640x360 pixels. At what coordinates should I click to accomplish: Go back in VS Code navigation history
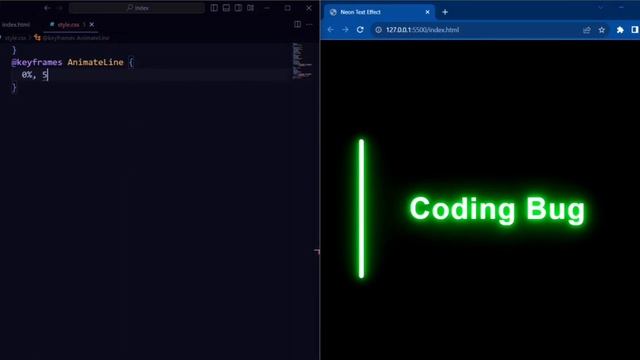47,8
